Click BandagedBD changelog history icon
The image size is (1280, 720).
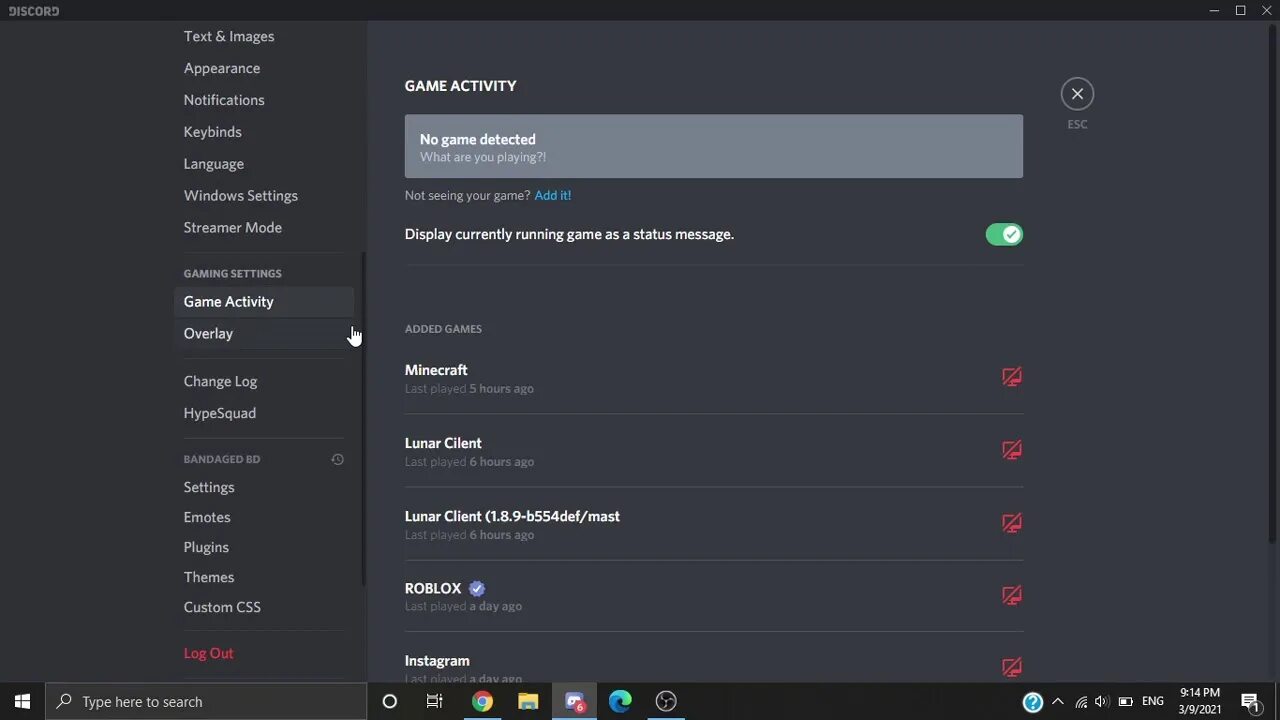tap(338, 459)
